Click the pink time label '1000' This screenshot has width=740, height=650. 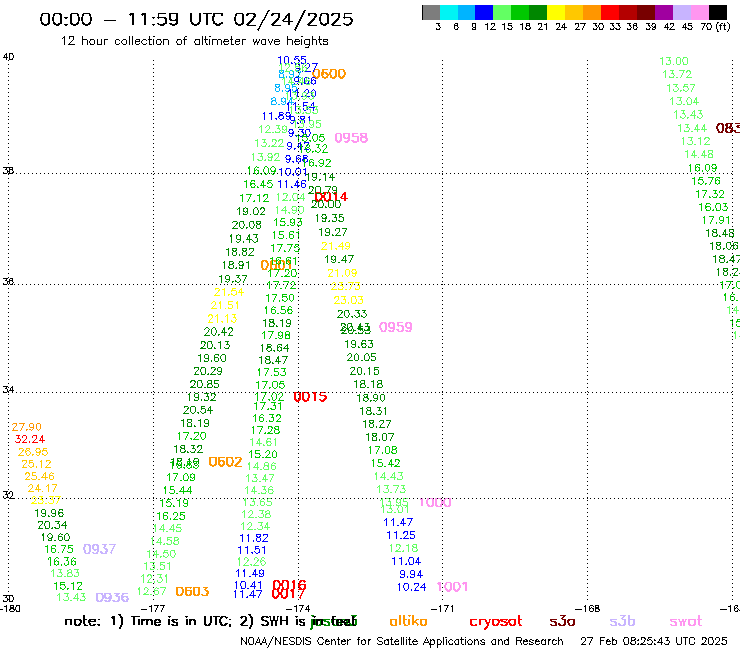pyautogui.click(x=435, y=503)
